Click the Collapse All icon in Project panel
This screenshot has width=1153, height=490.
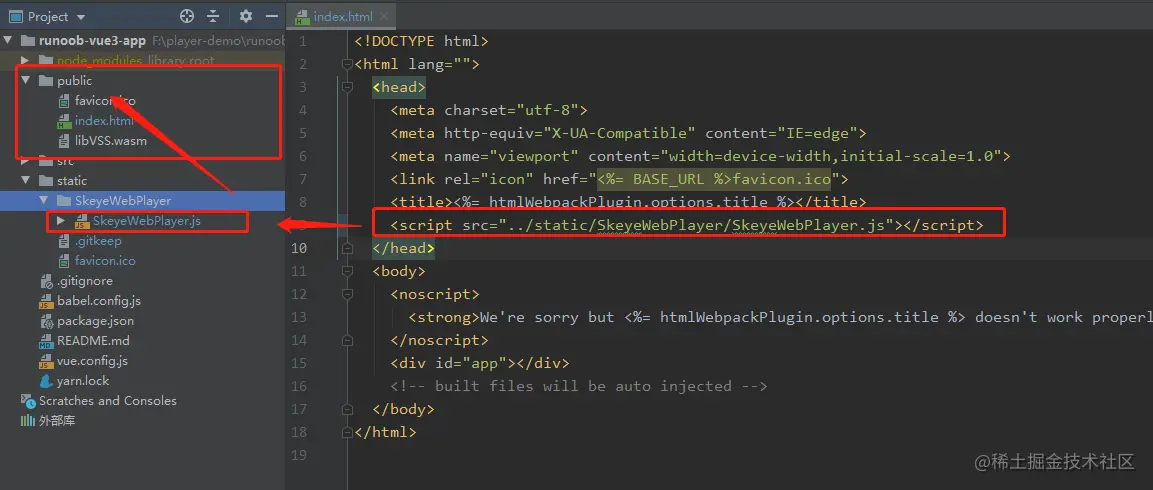213,16
